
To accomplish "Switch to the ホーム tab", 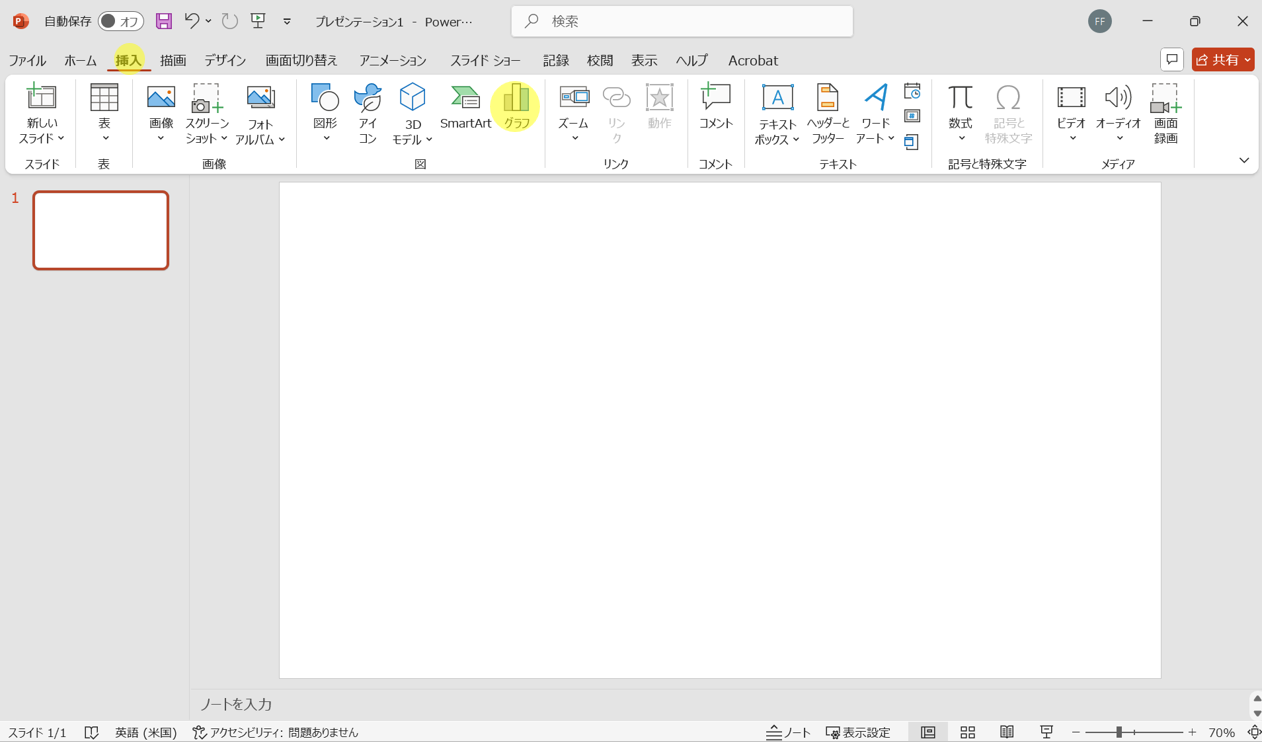I will tap(80, 60).
